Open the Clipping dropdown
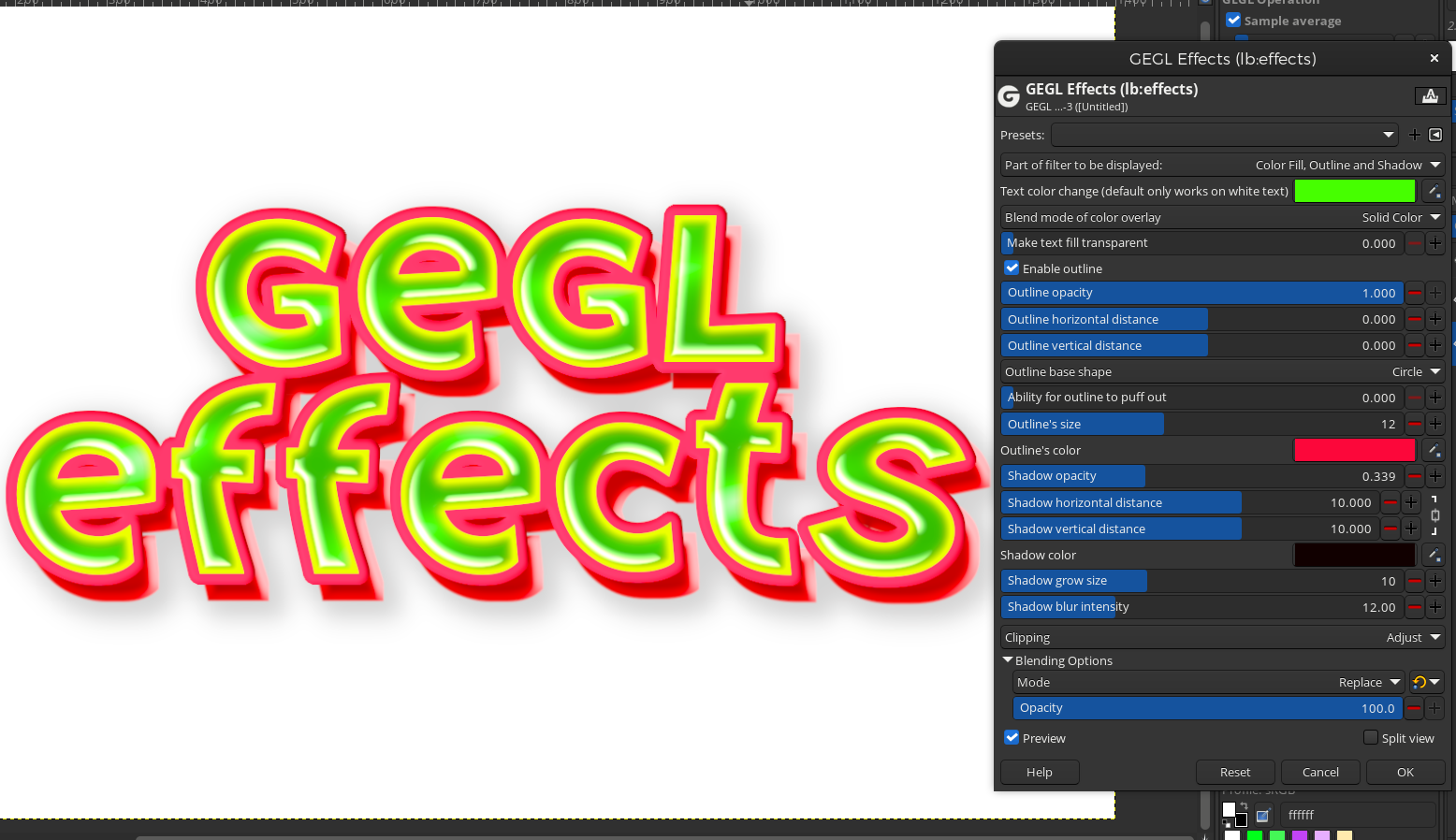The width and height of the screenshot is (1456, 840). pyautogui.click(x=1222, y=637)
